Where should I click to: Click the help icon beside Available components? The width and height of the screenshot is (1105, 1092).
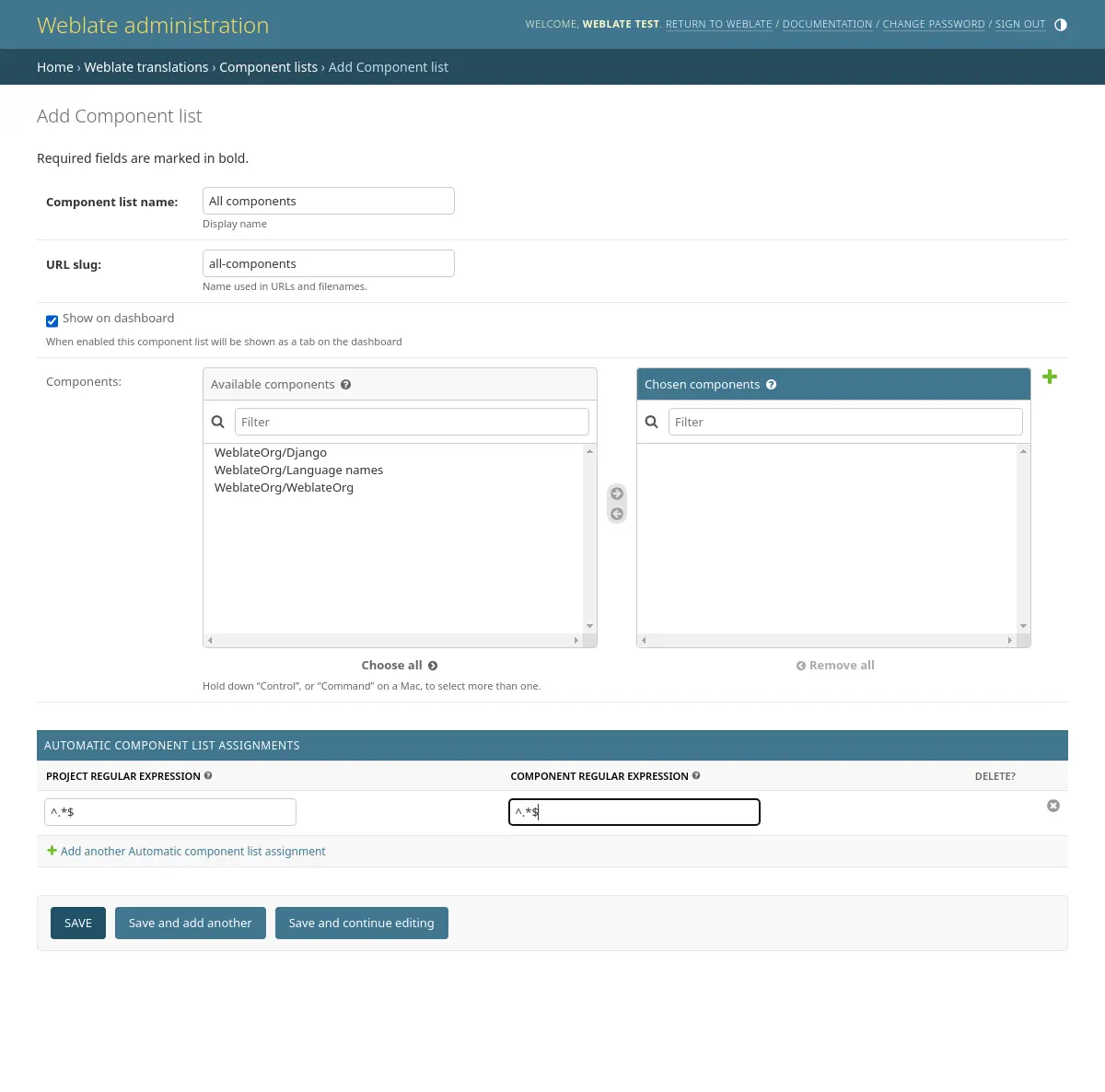coord(346,385)
